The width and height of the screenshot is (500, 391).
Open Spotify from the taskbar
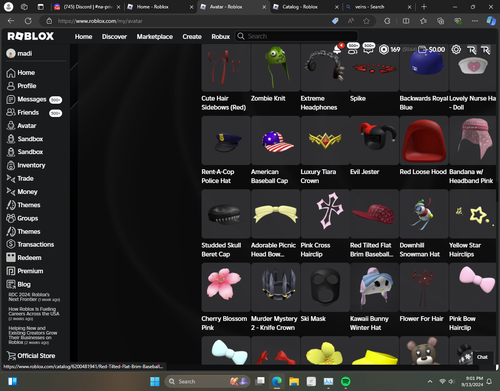pyautogui.click(x=346, y=381)
